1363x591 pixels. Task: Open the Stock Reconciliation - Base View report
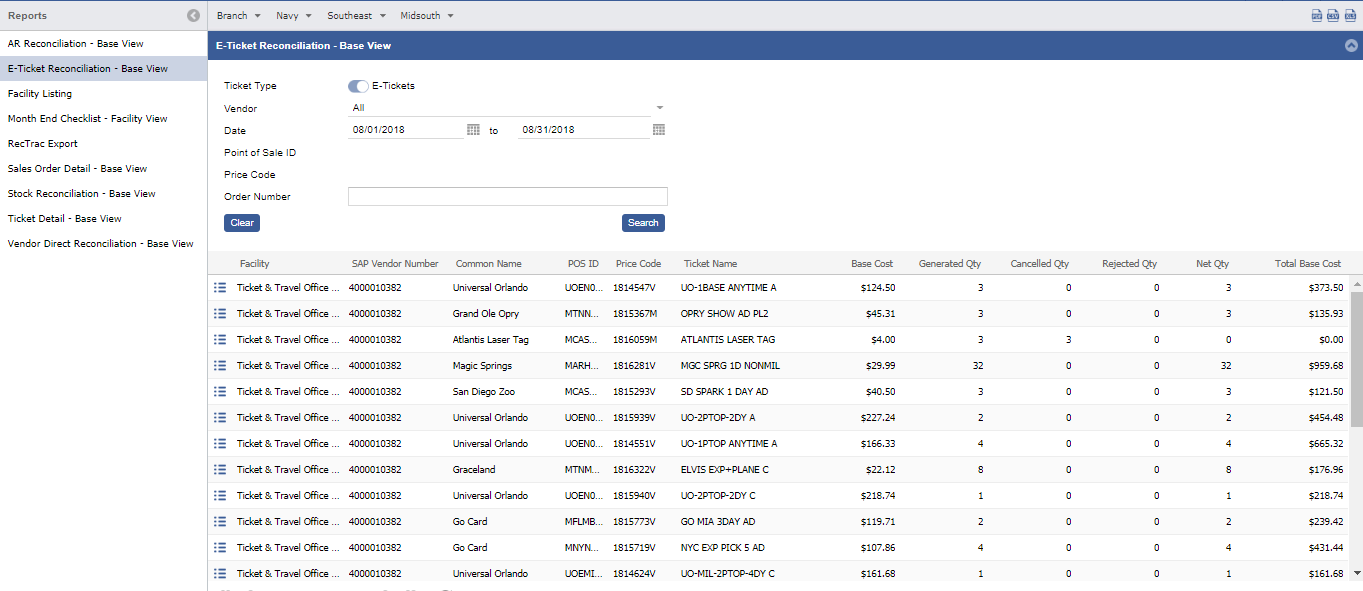click(82, 194)
